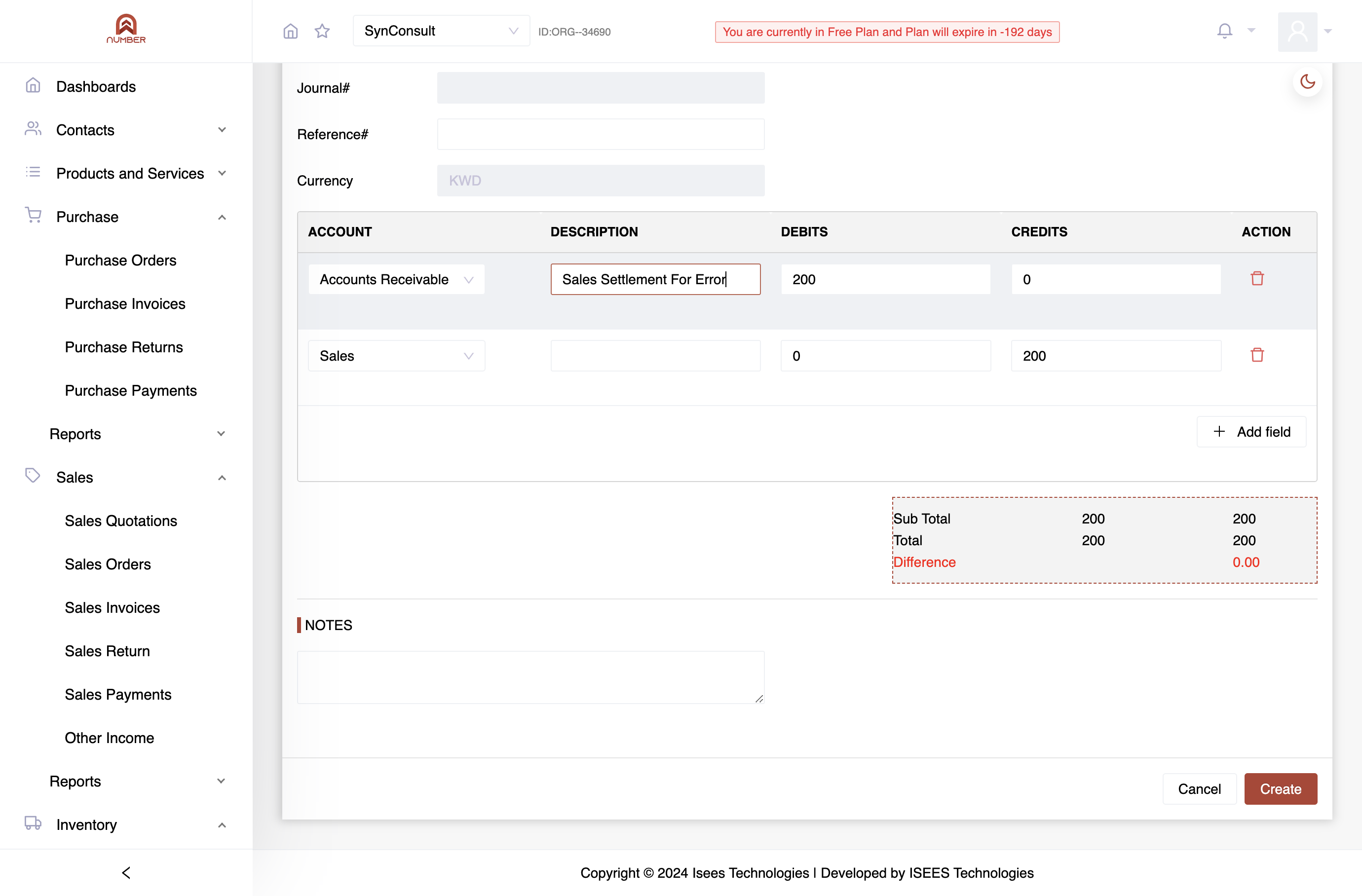Open the user profile dropdown arrow
The width and height of the screenshot is (1362, 896).
point(1328,32)
